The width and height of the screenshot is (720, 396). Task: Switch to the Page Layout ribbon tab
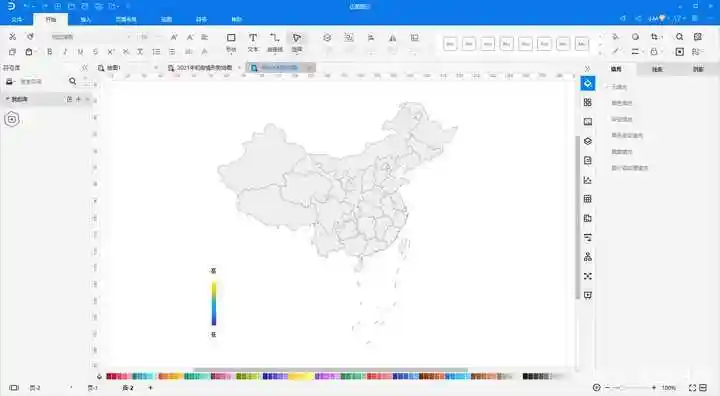coord(126,19)
